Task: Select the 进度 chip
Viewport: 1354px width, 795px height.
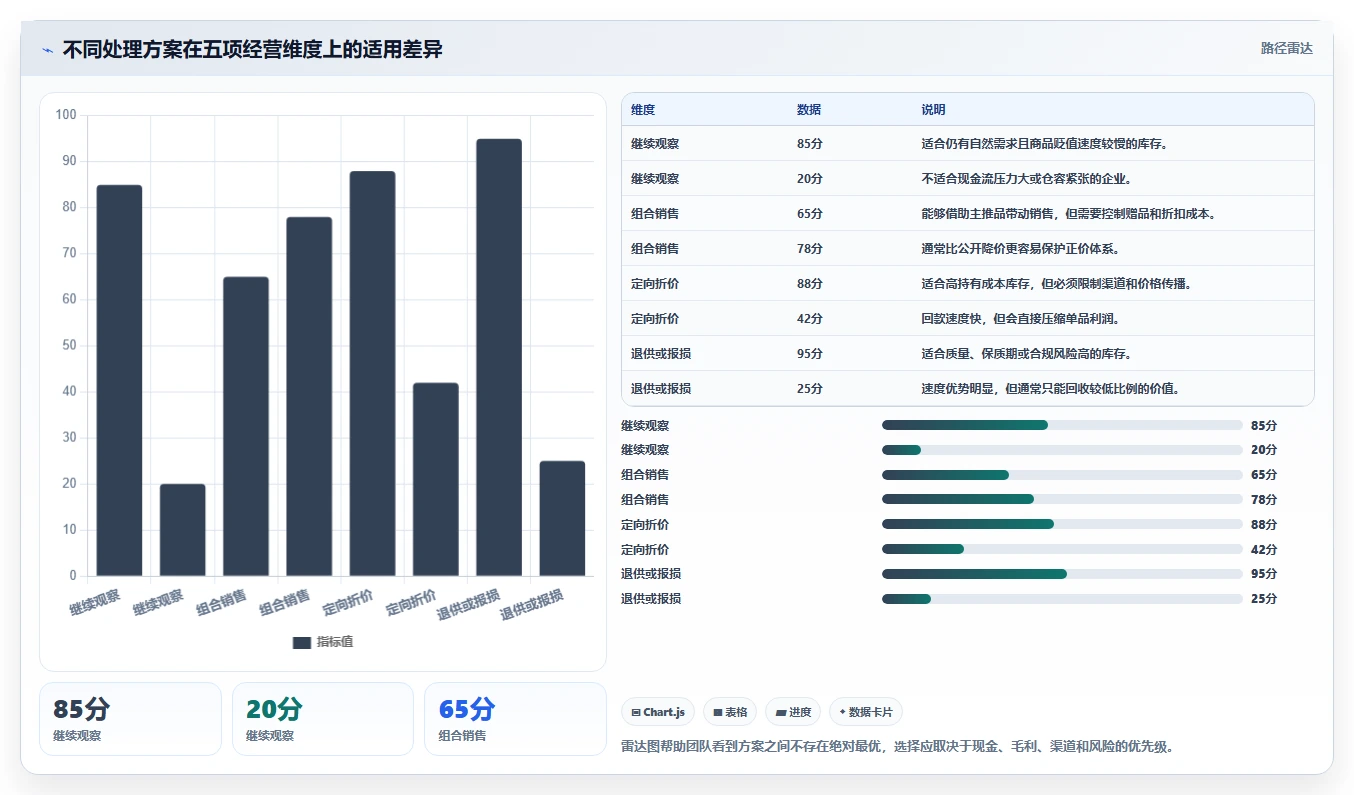Action: 793,712
